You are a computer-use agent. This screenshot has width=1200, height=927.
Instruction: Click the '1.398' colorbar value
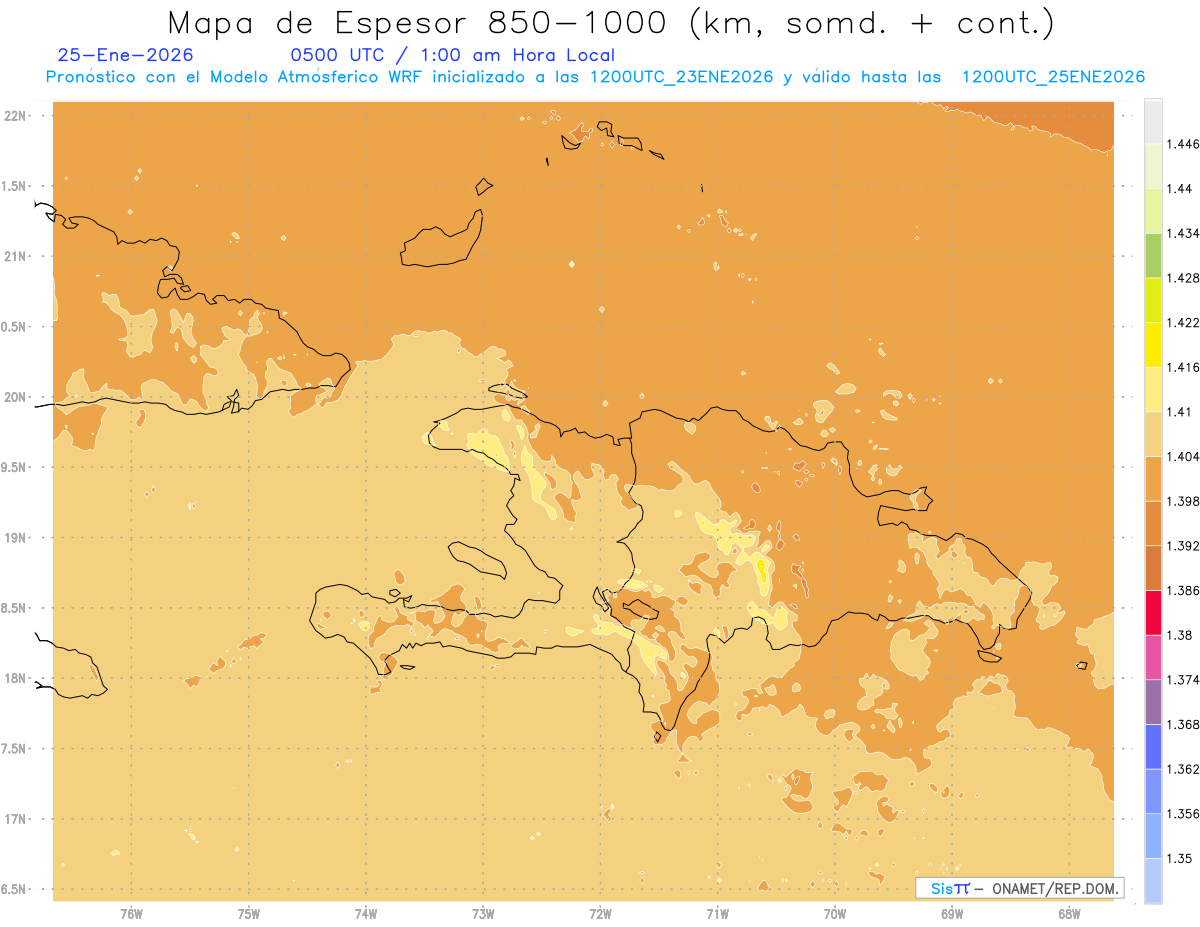1183,501
